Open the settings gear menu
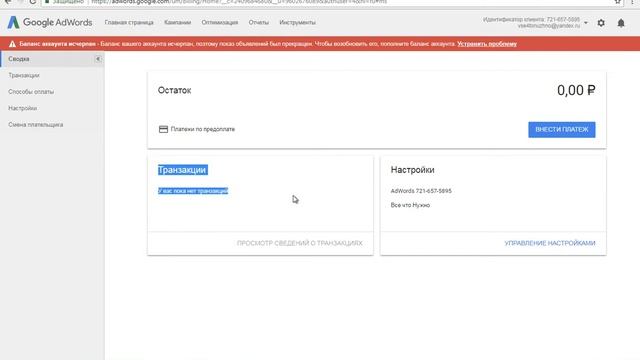 (x=601, y=23)
